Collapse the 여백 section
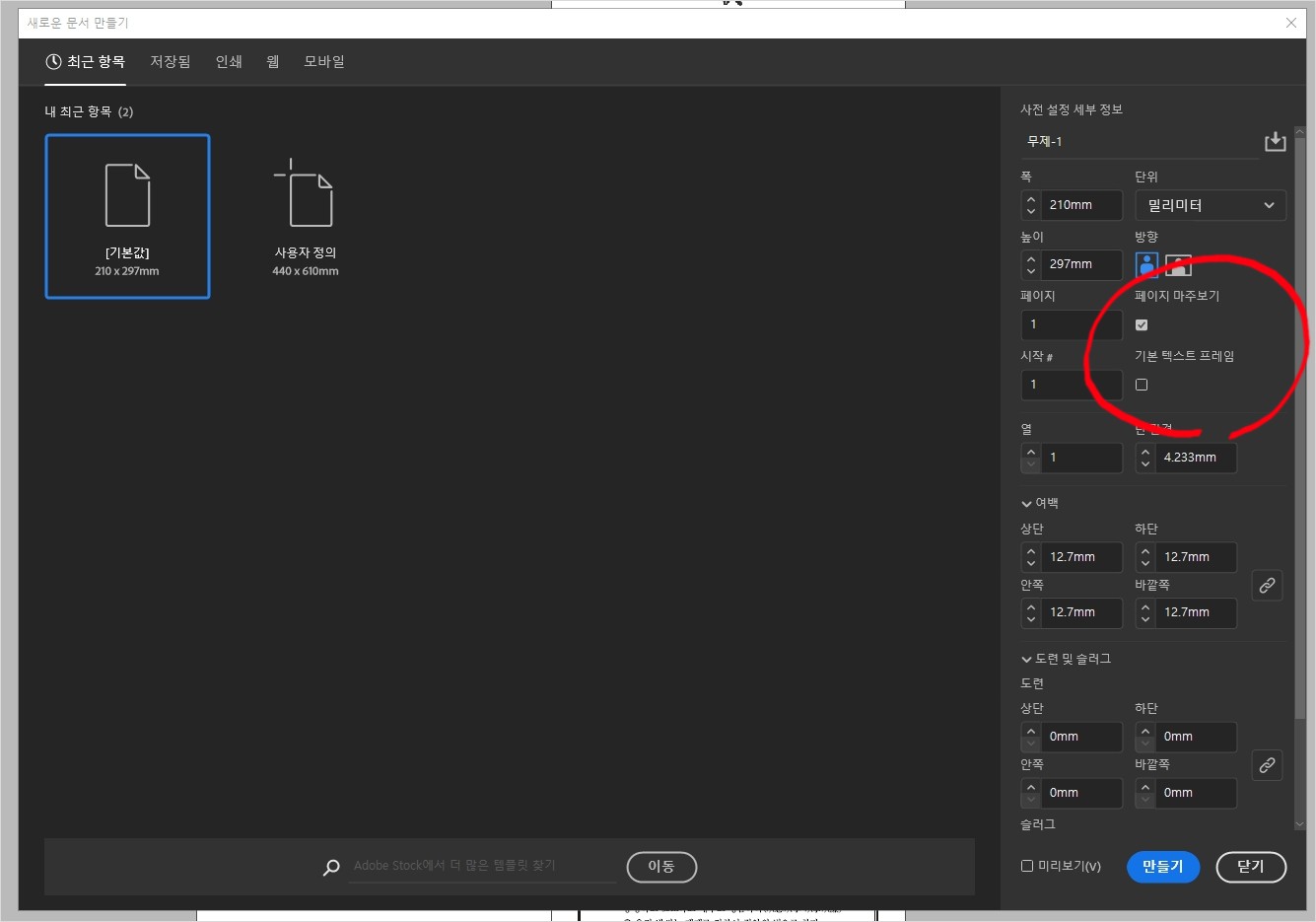This screenshot has width=1316, height=922. pos(1026,503)
